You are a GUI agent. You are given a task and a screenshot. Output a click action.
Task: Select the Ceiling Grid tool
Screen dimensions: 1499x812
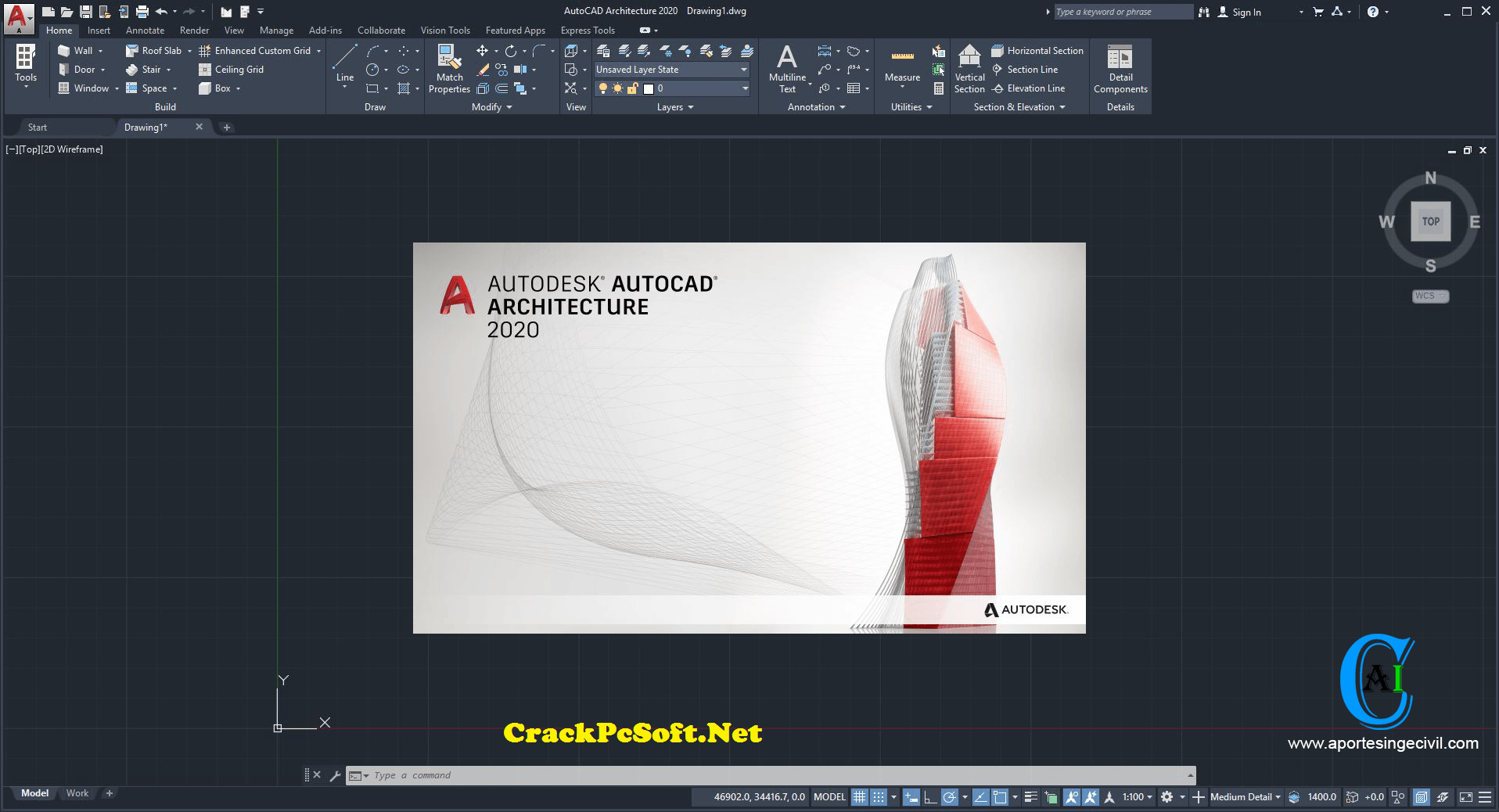pyautogui.click(x=232, y=70)
